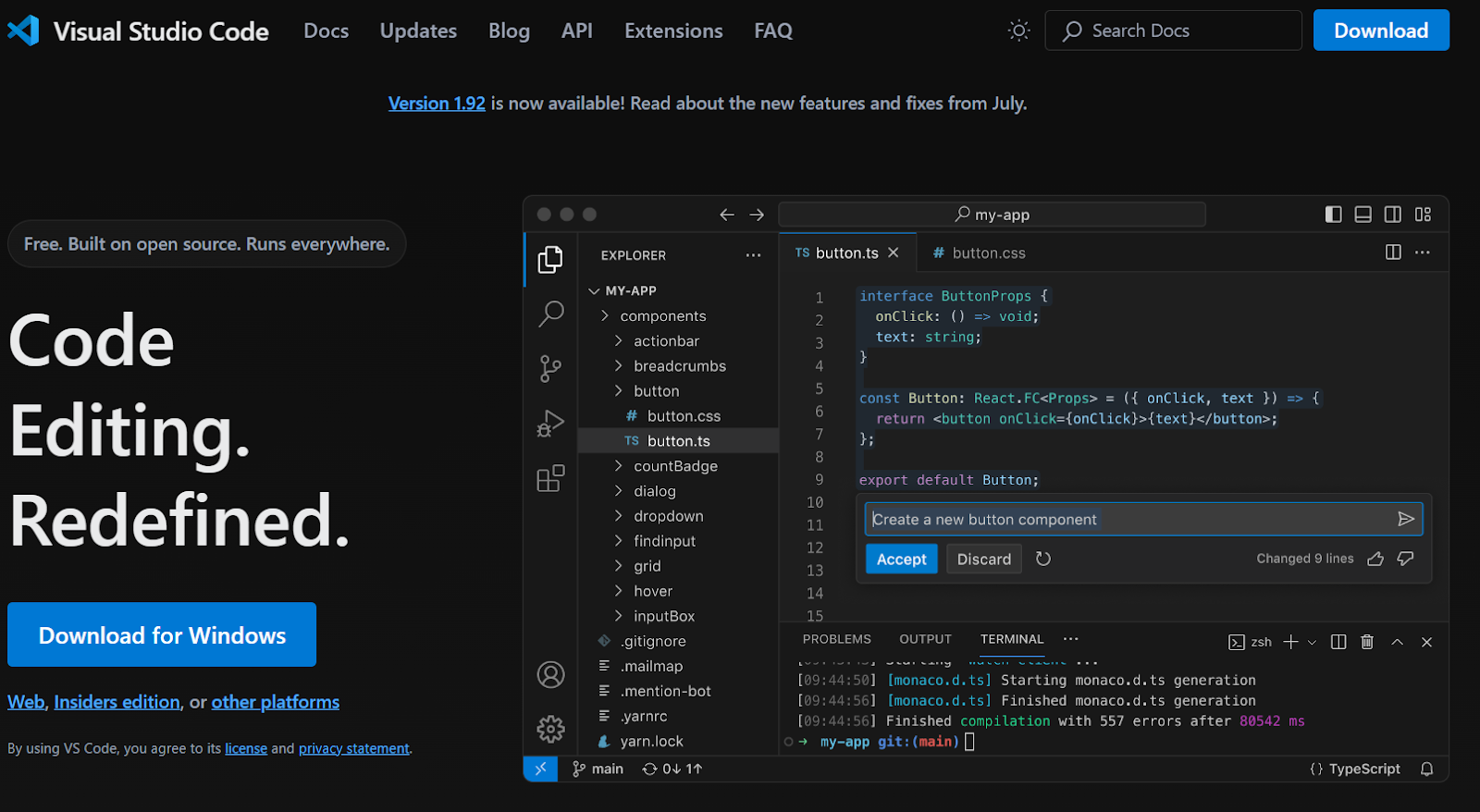Open the Search magnifier in activity bar
The image size is (1480, 812).
(550, 314)
